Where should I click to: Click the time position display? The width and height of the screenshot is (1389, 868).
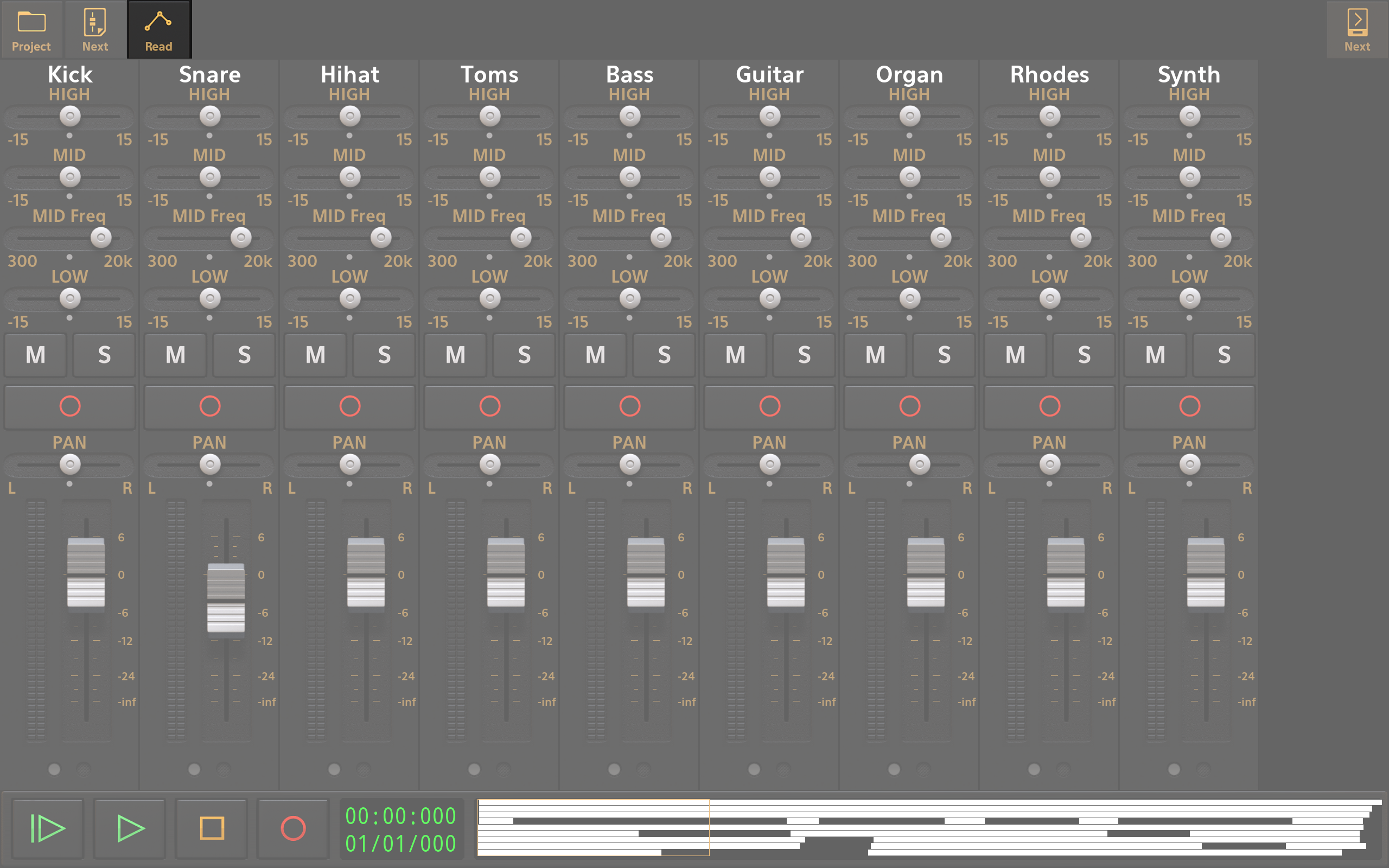coord(400,829)
